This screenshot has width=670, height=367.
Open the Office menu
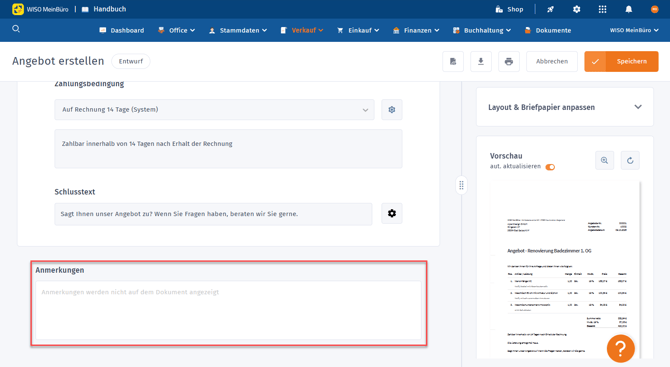176,30
